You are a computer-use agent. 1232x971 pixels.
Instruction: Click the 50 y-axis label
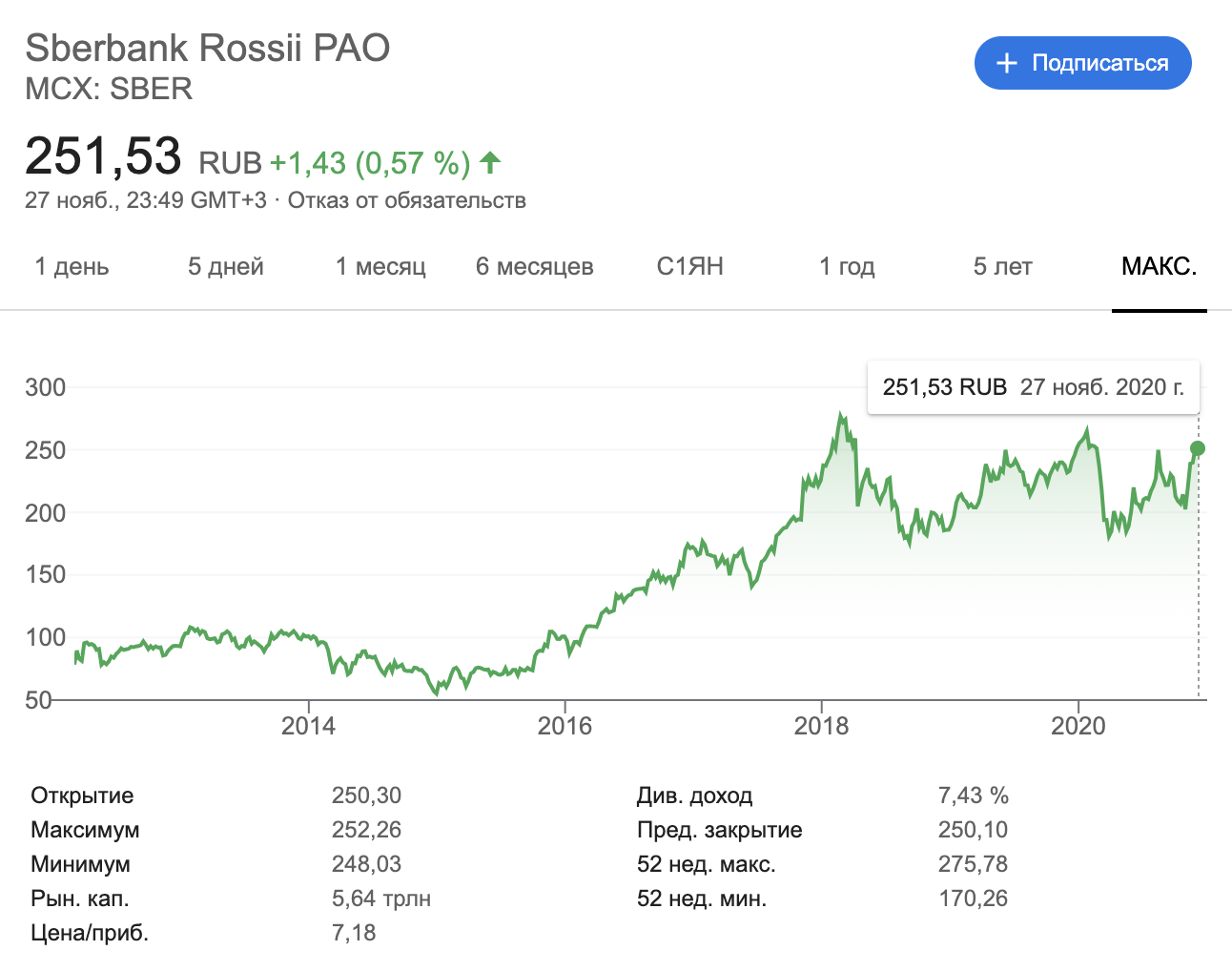pos(39,699)
